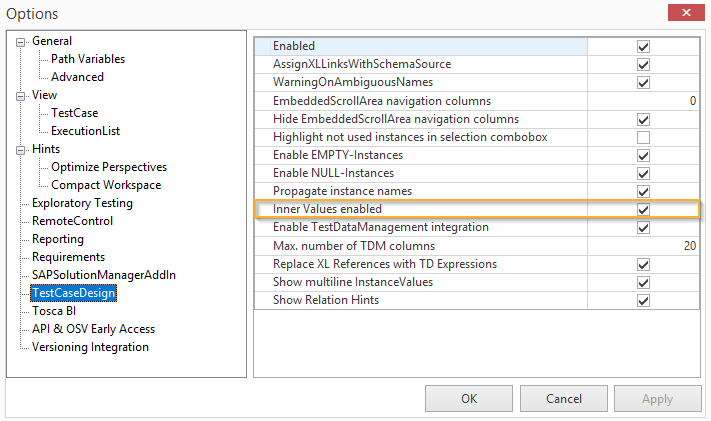Uncheck the Inner Values enabled checkbox

[x=643, y=210]
